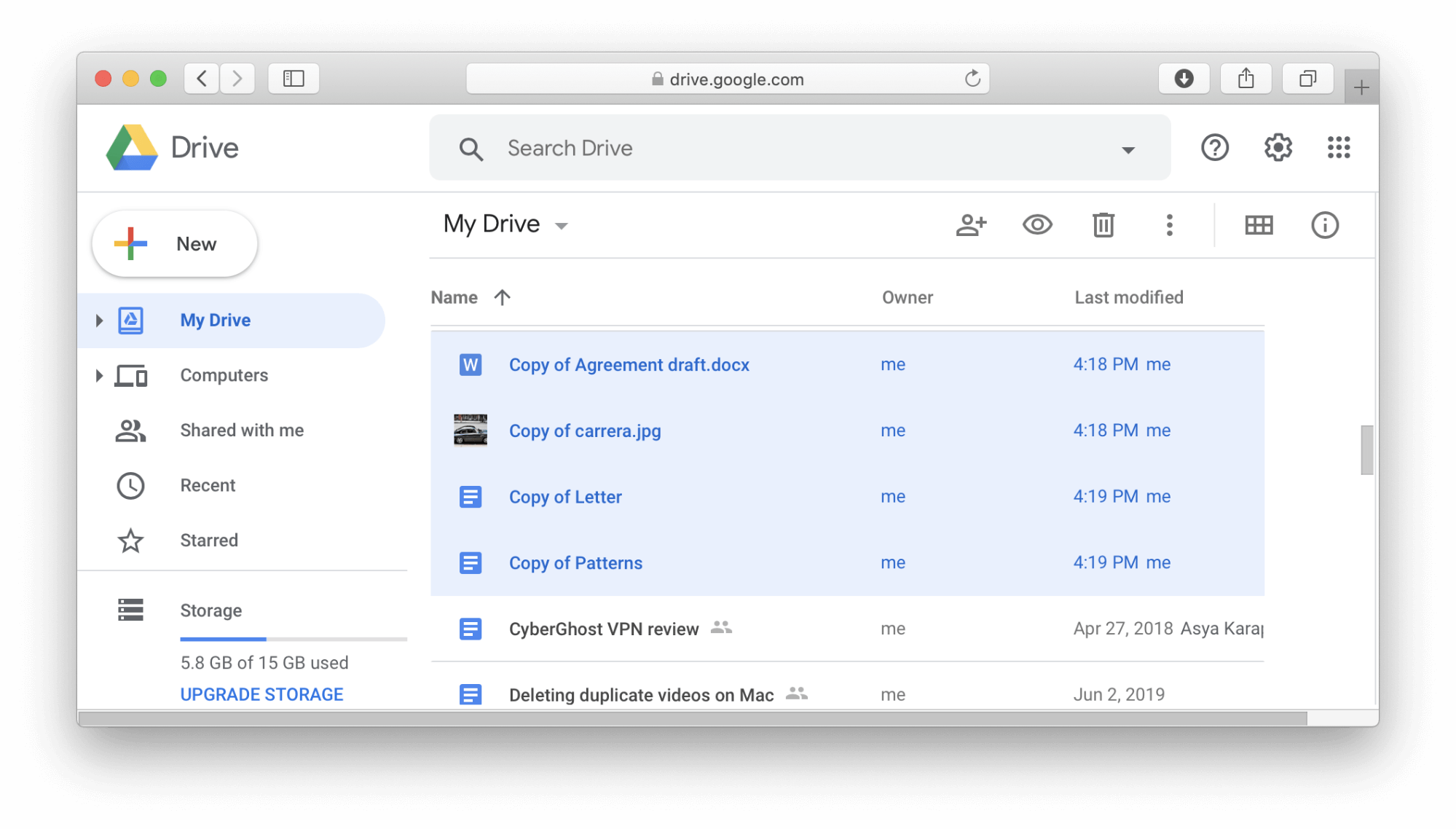Click the Preview eye icon
1456x829 pixels.
click(1036, 223)
